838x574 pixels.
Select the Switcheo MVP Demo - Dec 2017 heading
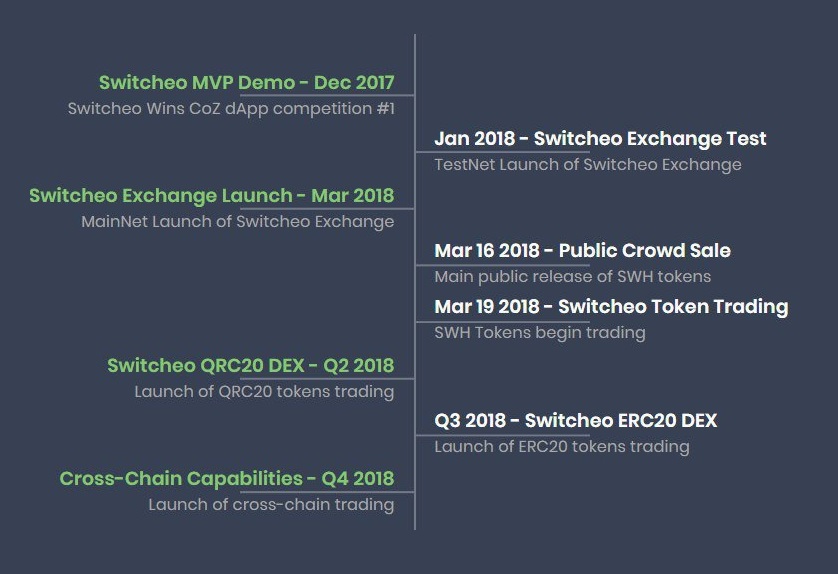point(246,83)
